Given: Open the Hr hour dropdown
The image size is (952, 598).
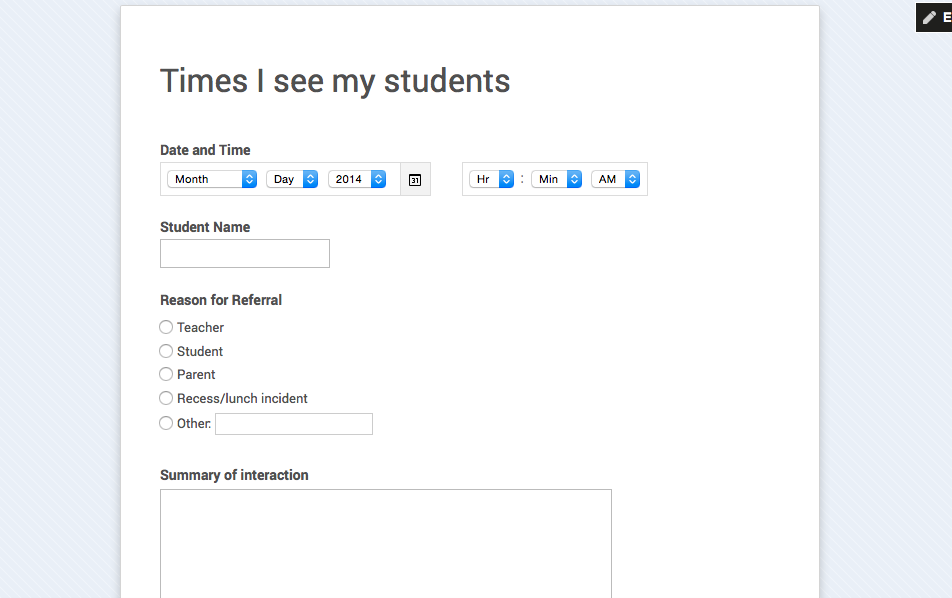Looking at the screenshot, I should [491, 179].
